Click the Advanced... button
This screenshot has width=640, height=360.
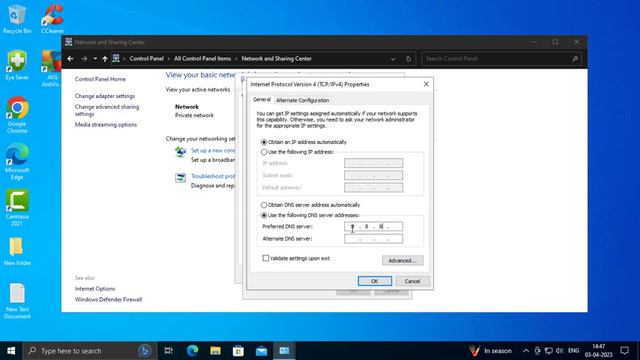pos(402,260)
